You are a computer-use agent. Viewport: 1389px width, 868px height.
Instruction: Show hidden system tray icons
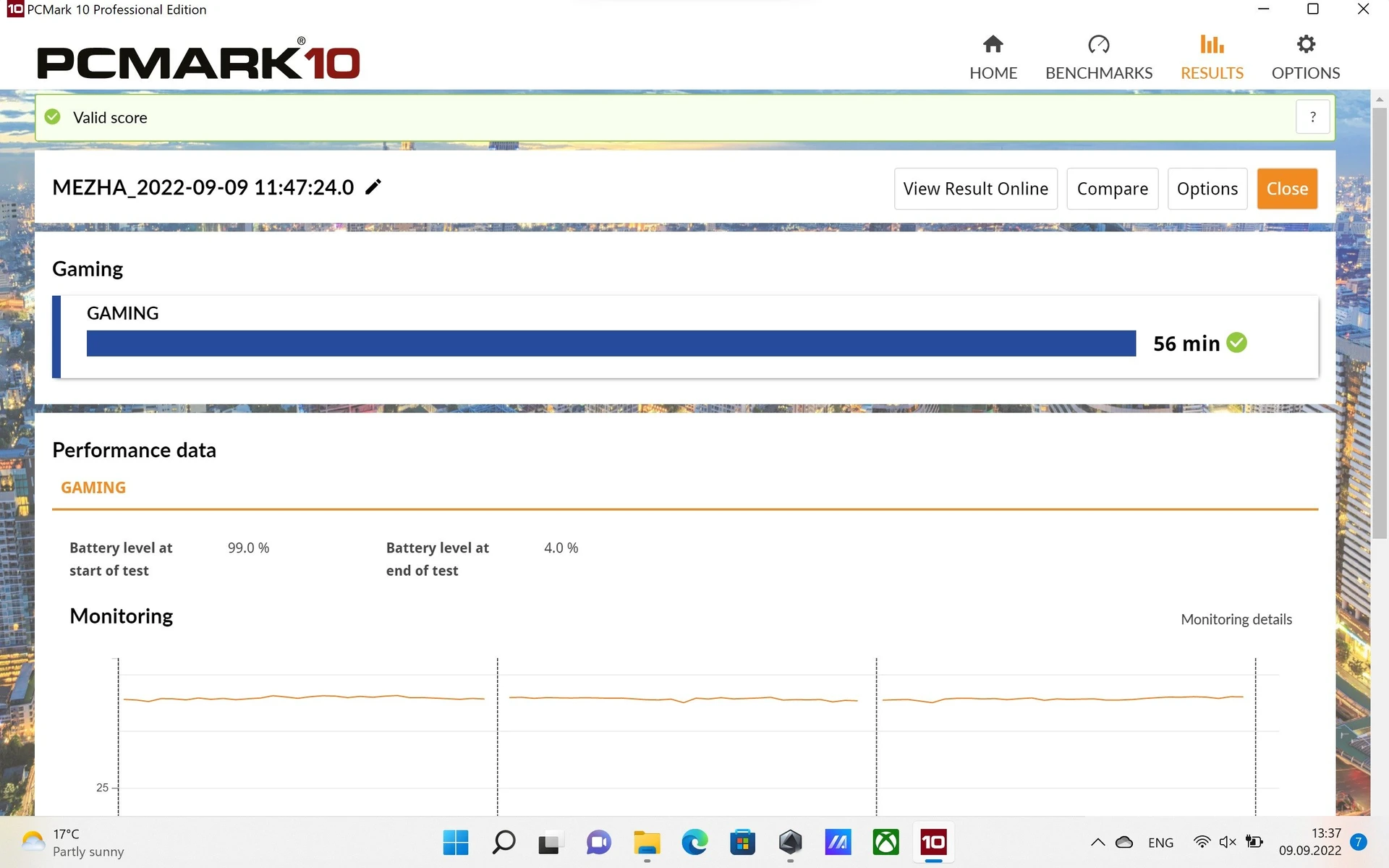1097,842
